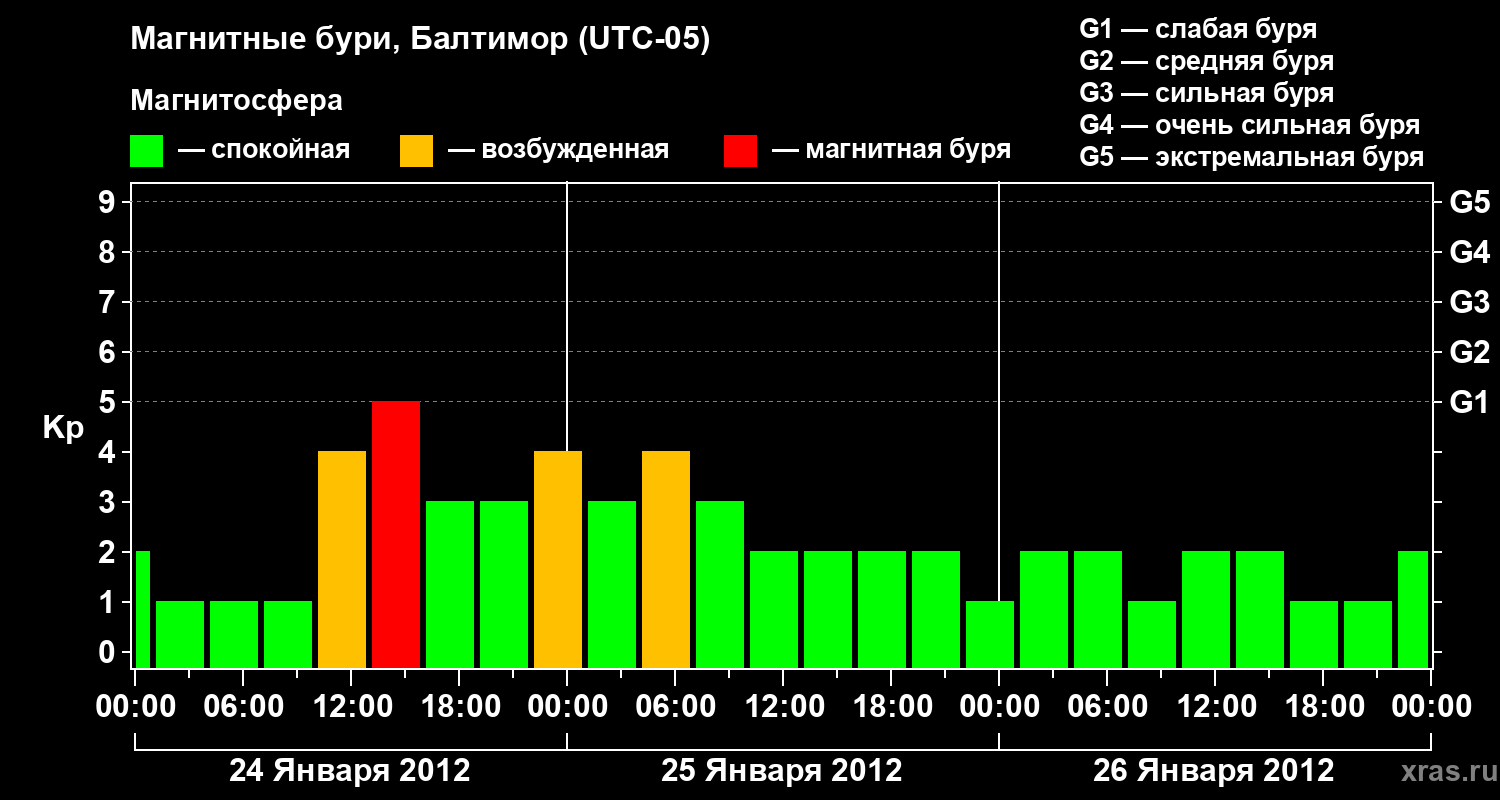Image resolution: width=1500 pixels, height=800 pixels.
Task: Click the '12:00' time label for 26 January
Action: 1215,706
